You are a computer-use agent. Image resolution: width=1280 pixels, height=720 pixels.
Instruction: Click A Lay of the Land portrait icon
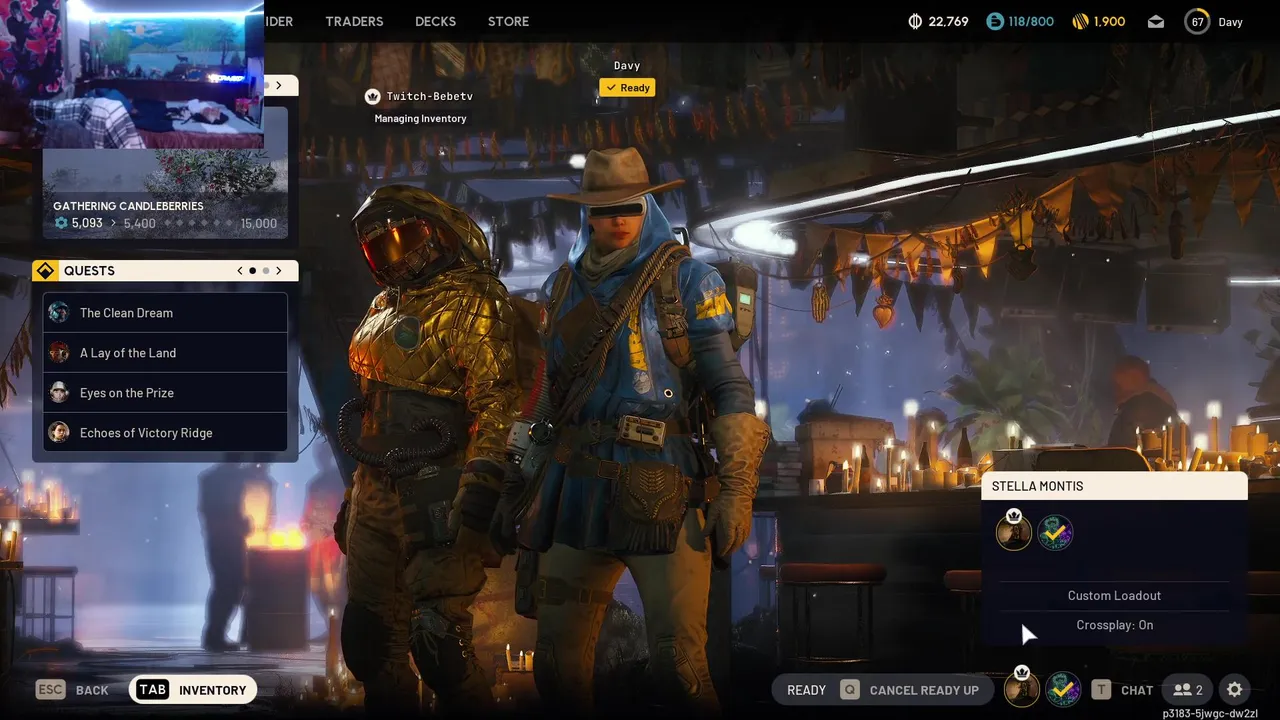tap(59, 353)
